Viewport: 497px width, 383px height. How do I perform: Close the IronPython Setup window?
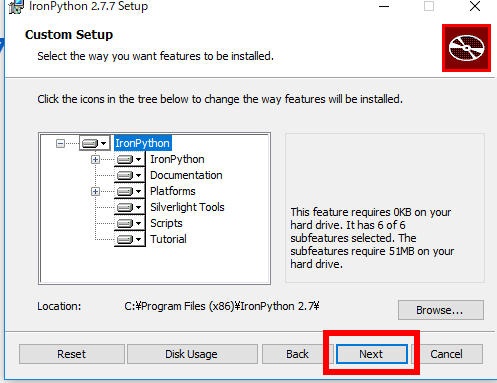[475, 6]
